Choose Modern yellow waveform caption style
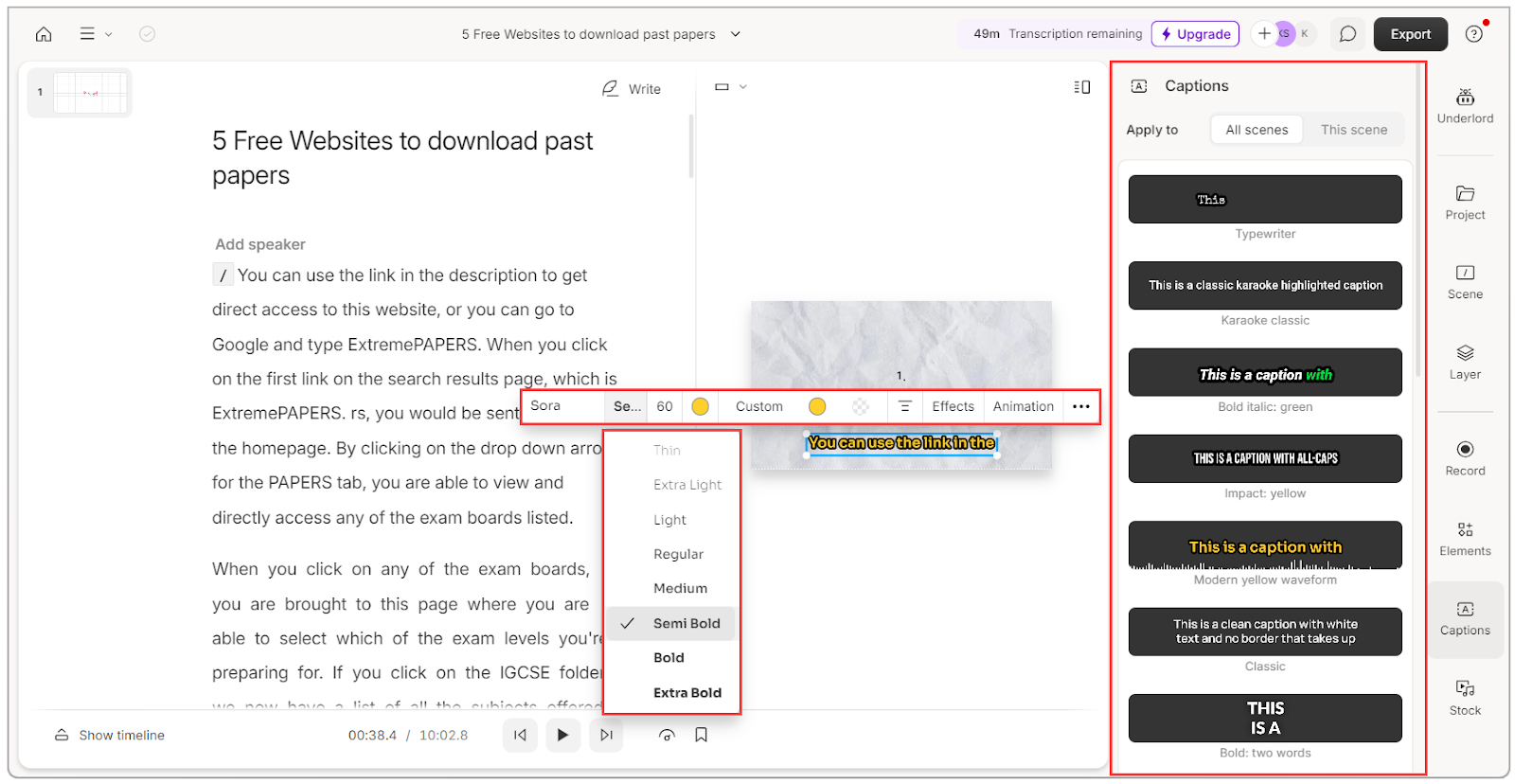1515x784 pixels. coord(1265,545)
